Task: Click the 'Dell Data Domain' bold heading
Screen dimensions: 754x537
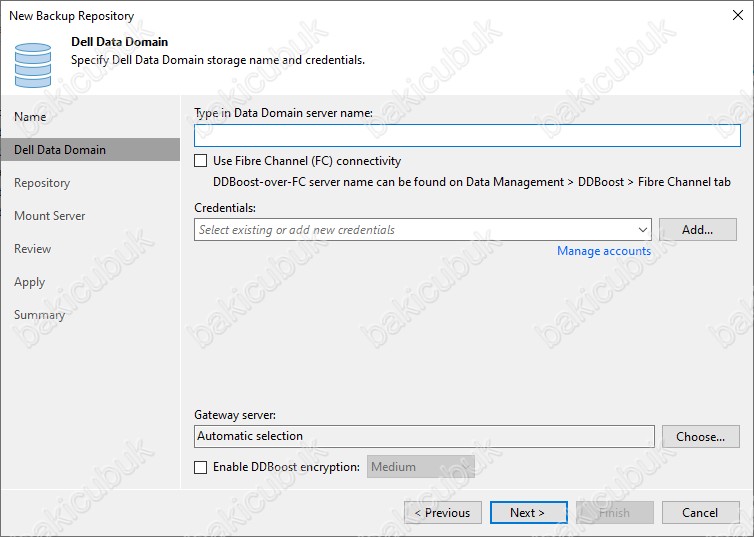Action: coord(120,42)
